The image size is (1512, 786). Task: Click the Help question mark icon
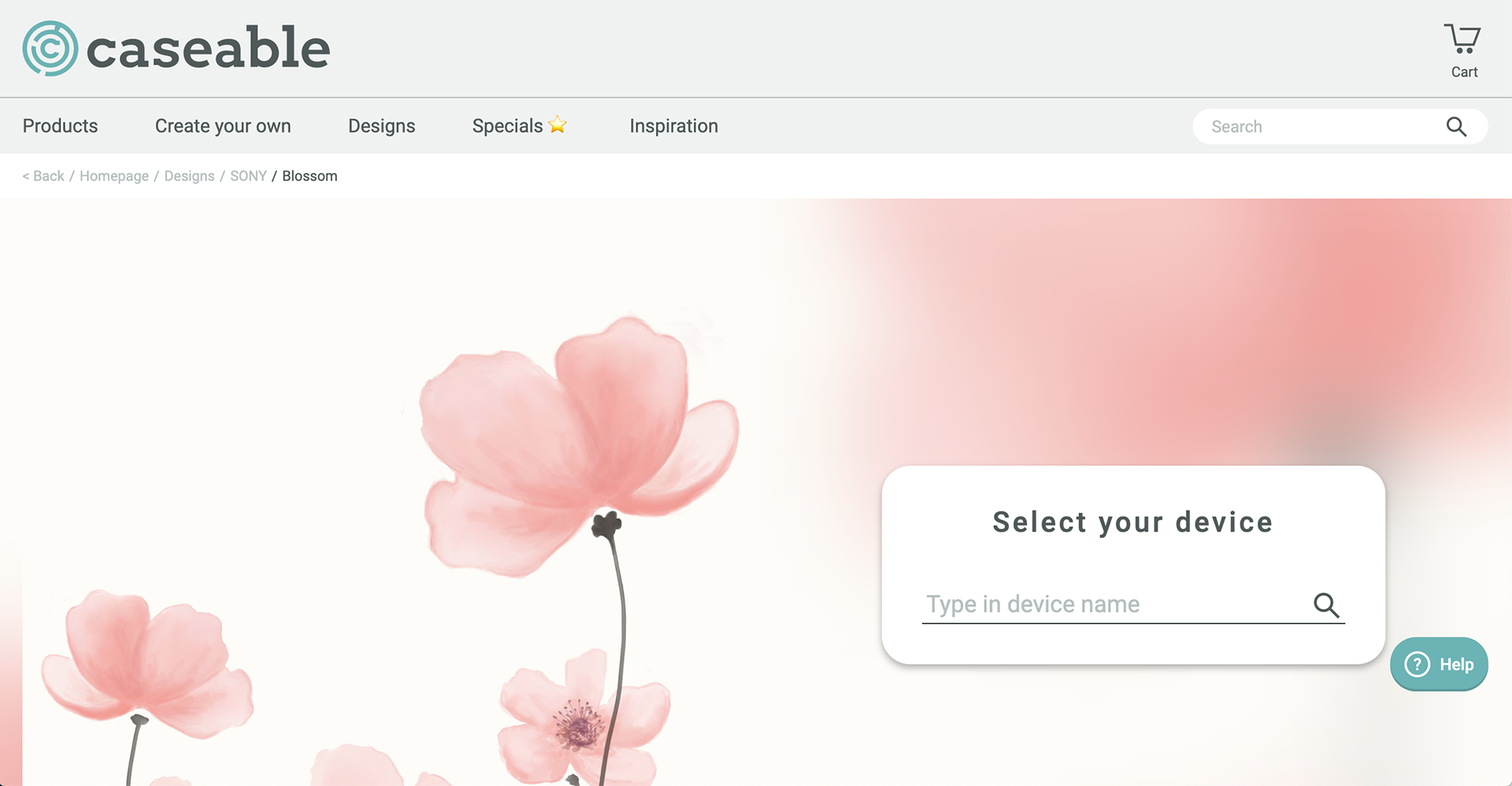pos(1417,664)
